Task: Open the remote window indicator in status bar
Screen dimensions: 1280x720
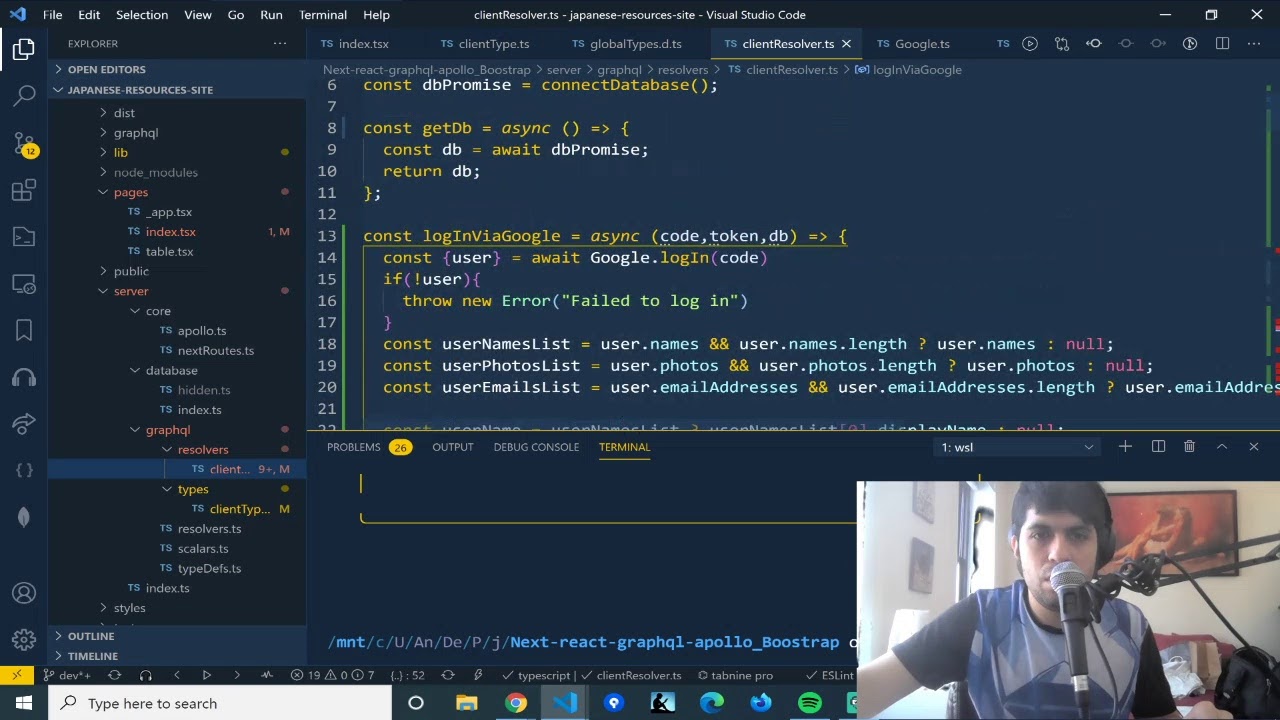Action: 17,675
